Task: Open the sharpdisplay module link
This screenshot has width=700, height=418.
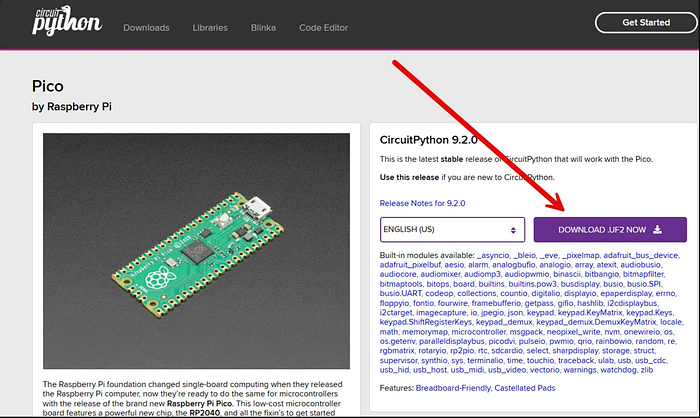Action: pyautogui.click(x=575, y=351)
